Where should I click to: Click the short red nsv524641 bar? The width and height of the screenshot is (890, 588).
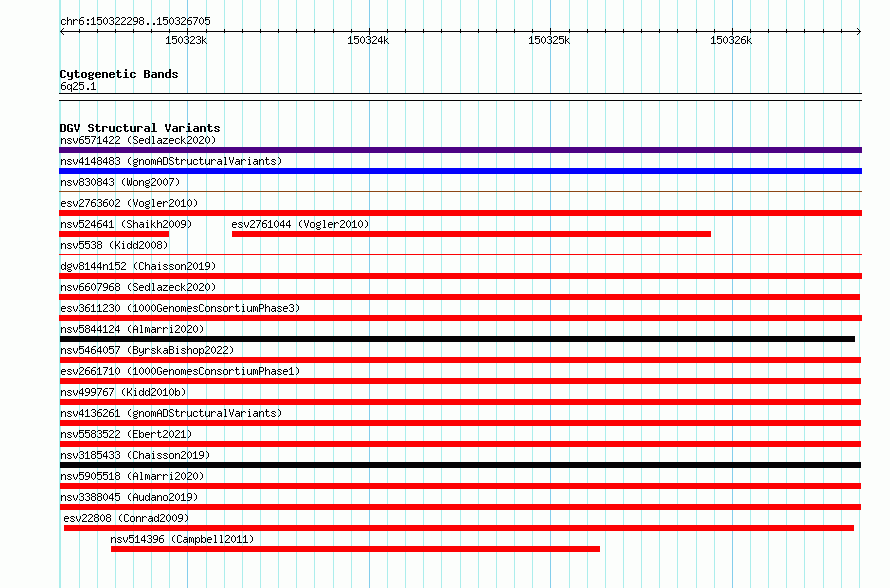[x=114, y=234]
